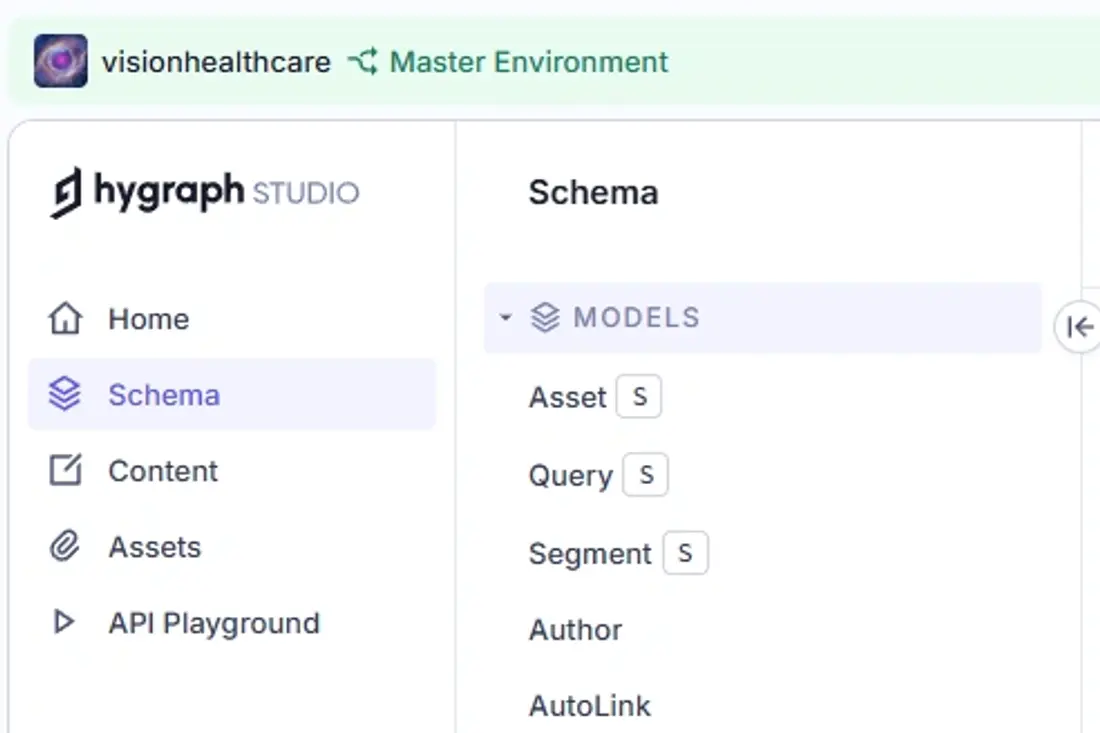Select the AutoLink model
1100x733 pixels.
click(590, 706)
